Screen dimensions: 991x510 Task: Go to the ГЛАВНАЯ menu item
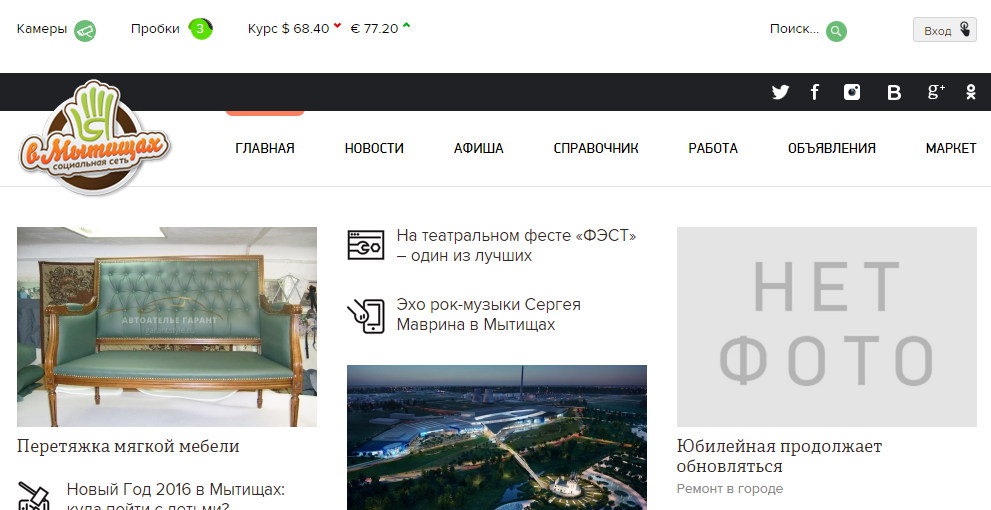coord(265,149)
